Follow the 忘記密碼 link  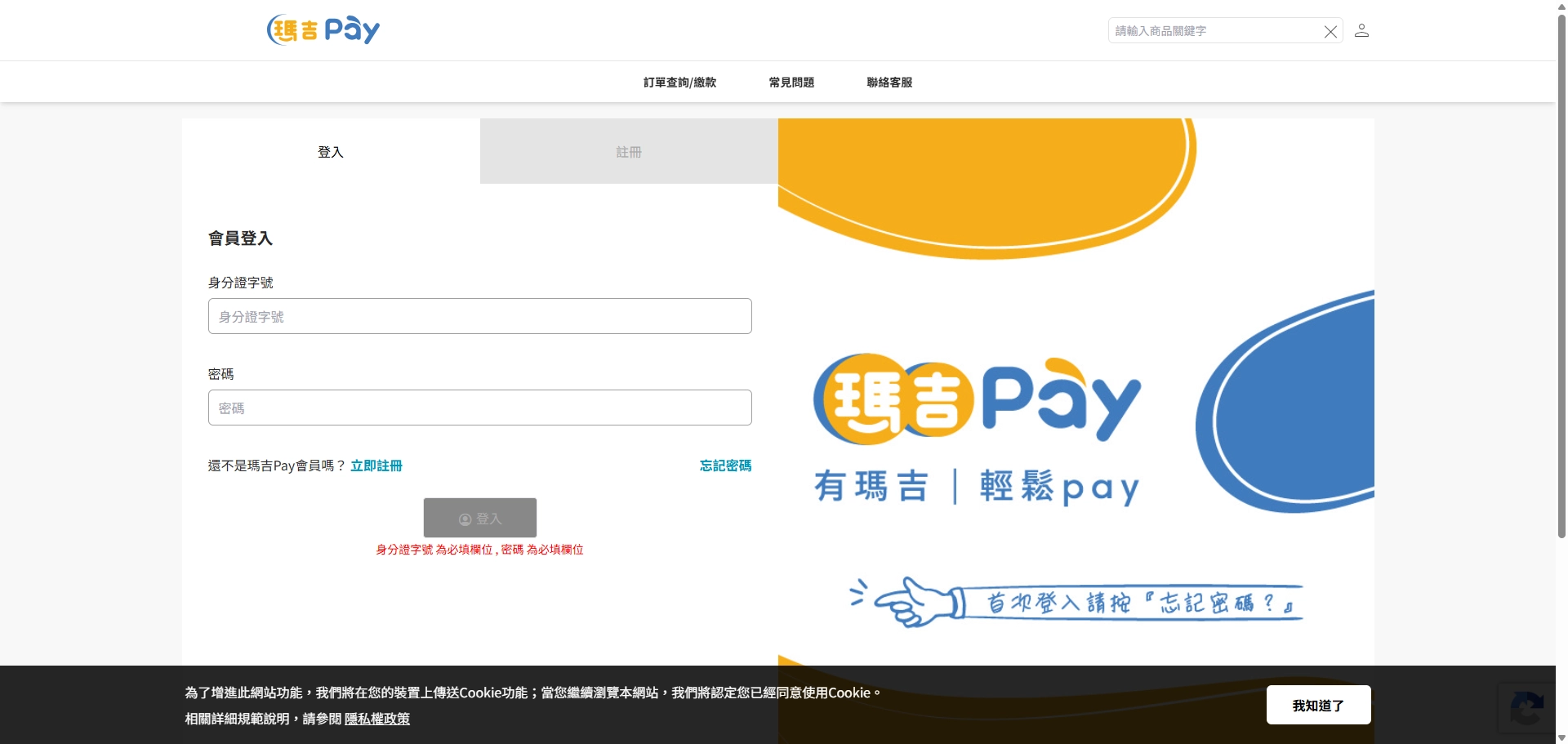click(x=725, y=466)
